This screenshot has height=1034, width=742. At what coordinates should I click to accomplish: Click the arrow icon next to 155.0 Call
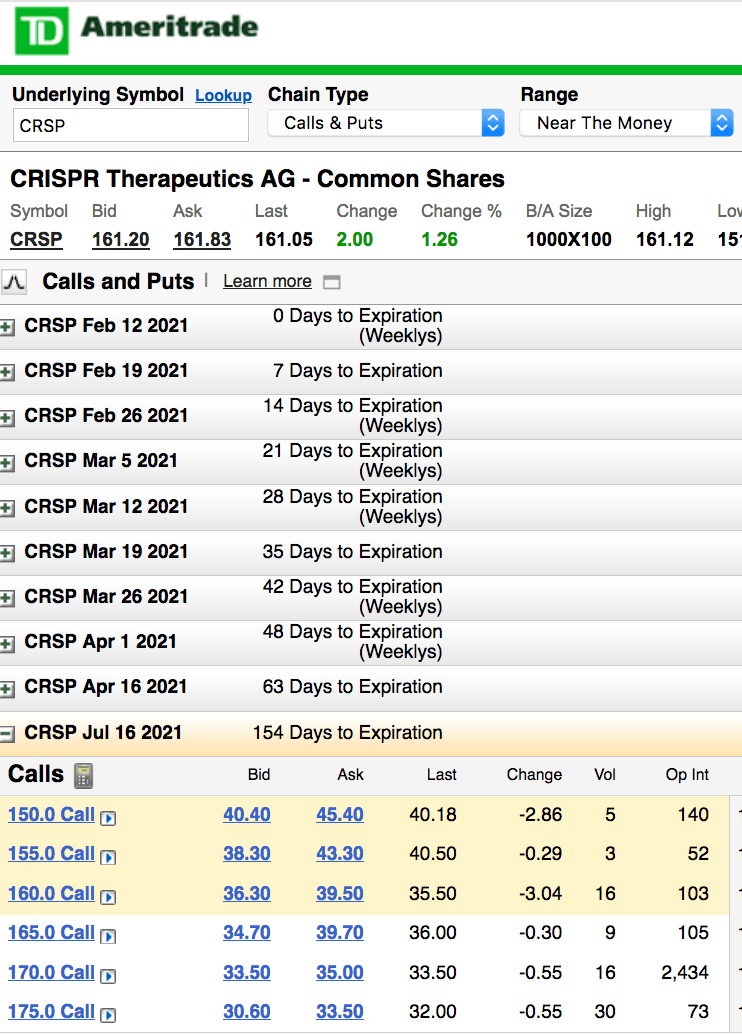click(108, 857)
